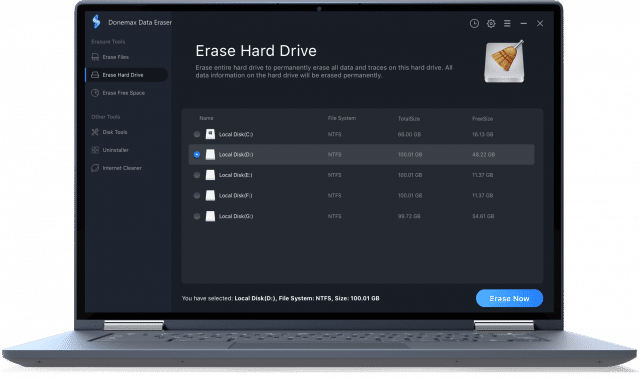Image resolution: width=640 pixels, height=379 pixels.
Task: Open the hamburger menu icon
Action: (507, 23)
